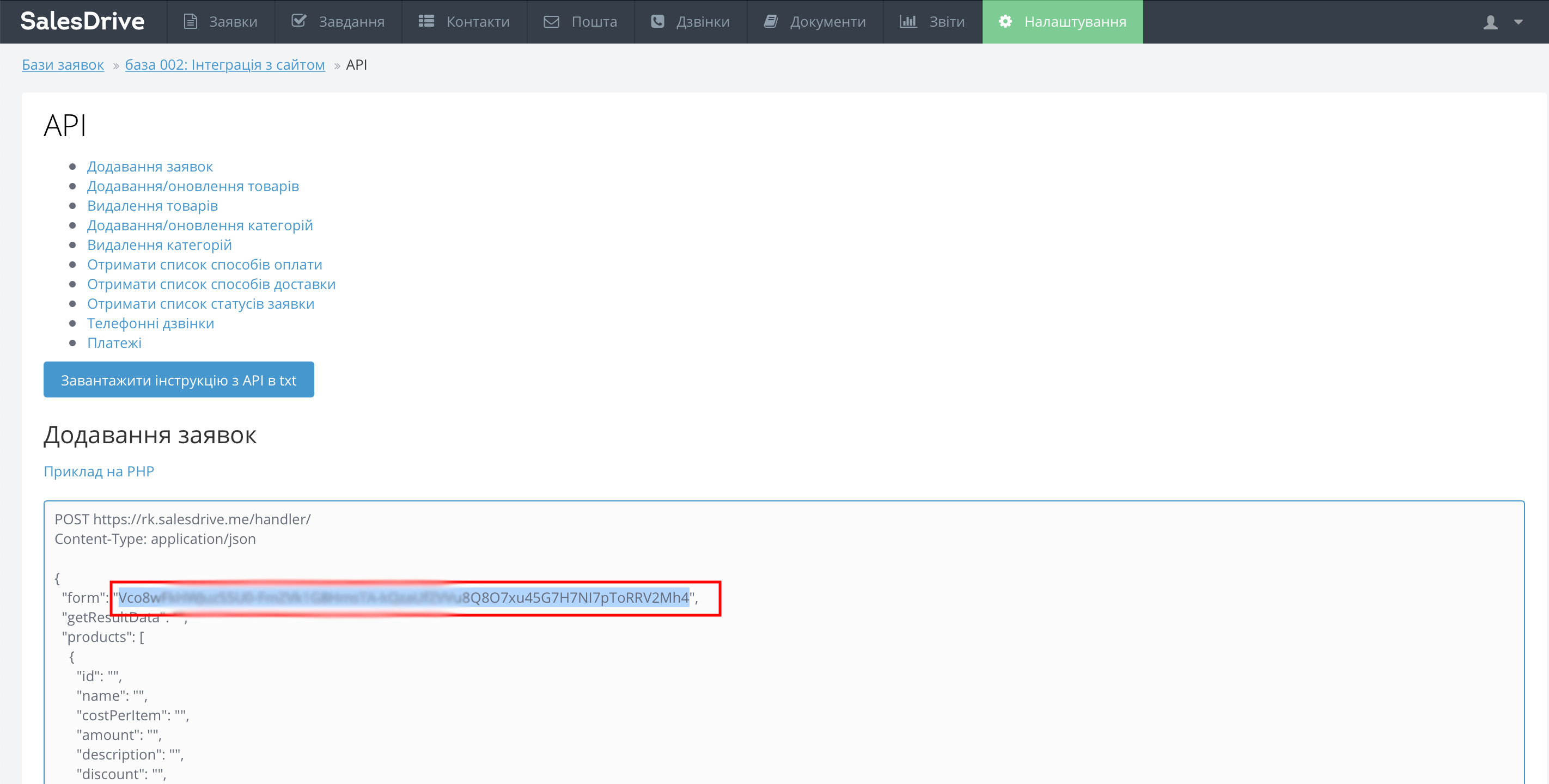The image size is (1549, 784).
Task: Open Отримати список способів оплати link
Action: coord(204,265)
